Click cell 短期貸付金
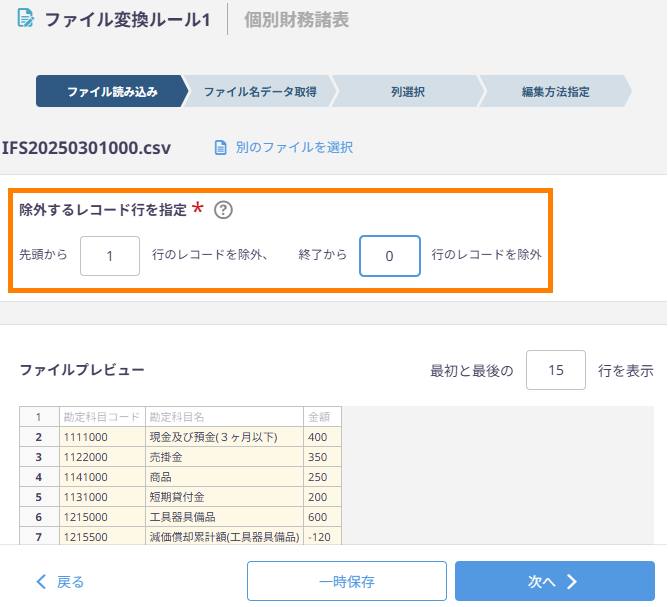This screenshot has height=607, width=668. 224,497
